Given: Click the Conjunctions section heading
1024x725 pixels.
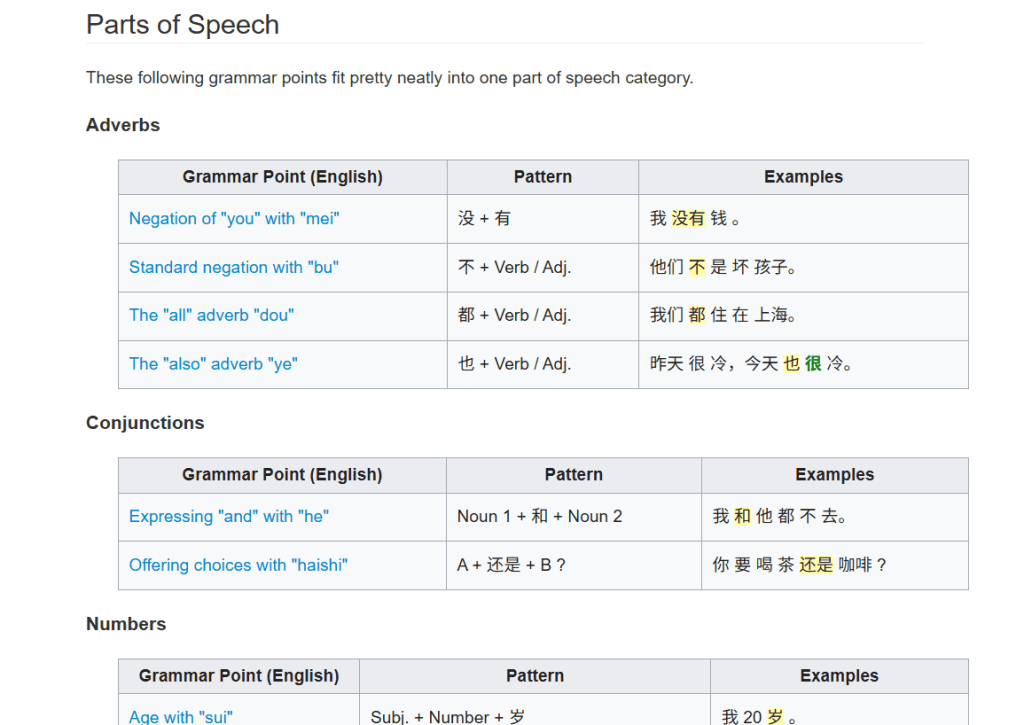Looking at the screenshot, I should 145,423.
